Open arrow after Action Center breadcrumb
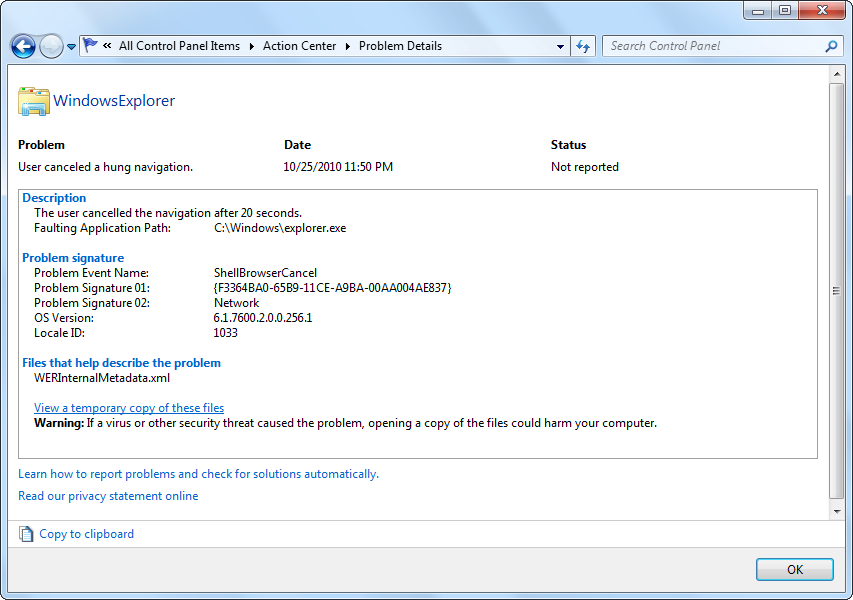Viewport: 853px width, 600px height. [348, 46]
